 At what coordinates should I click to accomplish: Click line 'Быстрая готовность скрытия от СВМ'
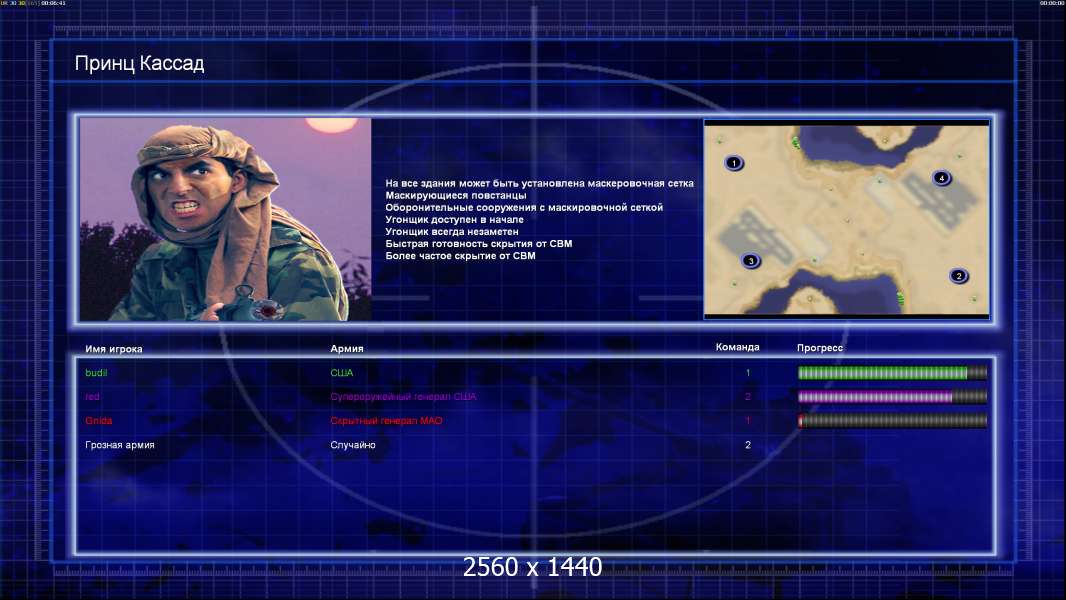[479, 244]
